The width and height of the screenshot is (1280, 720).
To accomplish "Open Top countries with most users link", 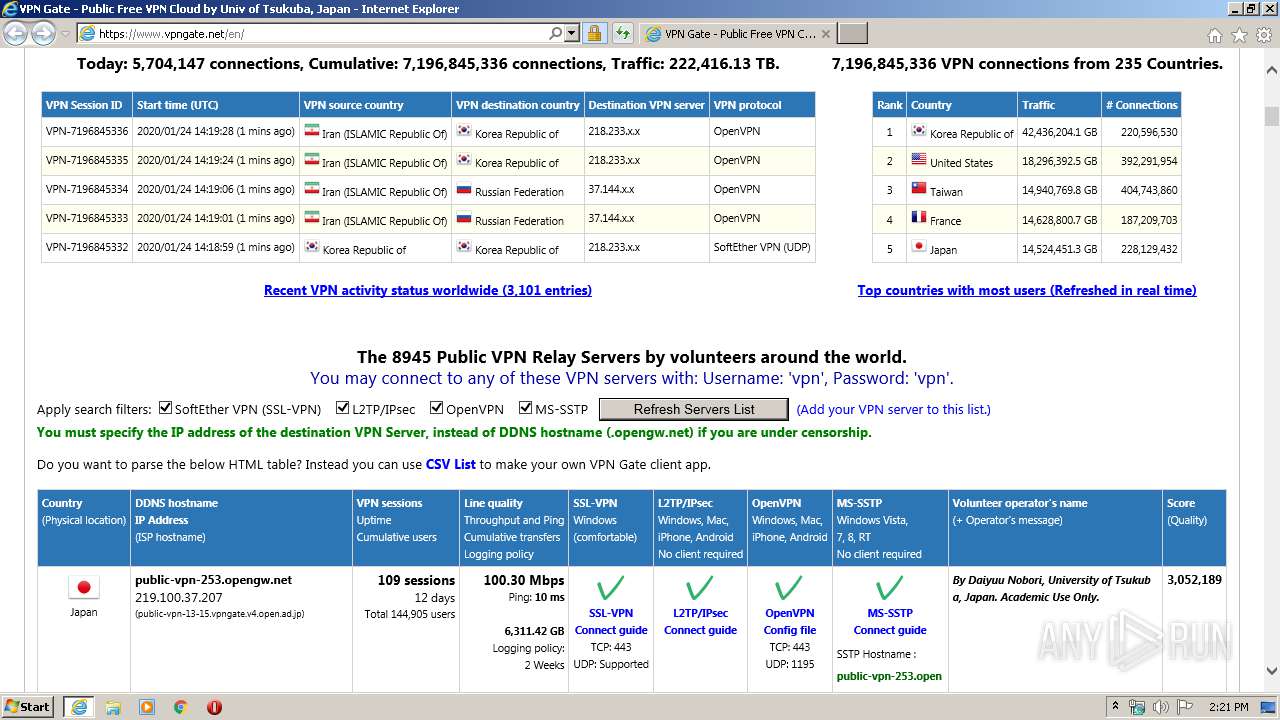I will (1027, 290).
